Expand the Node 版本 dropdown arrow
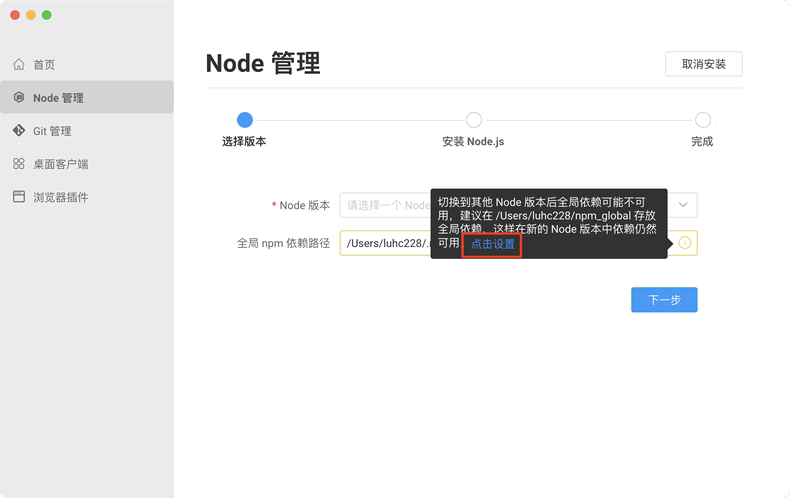This screenshot has height=498, width=790. (683, 205)
